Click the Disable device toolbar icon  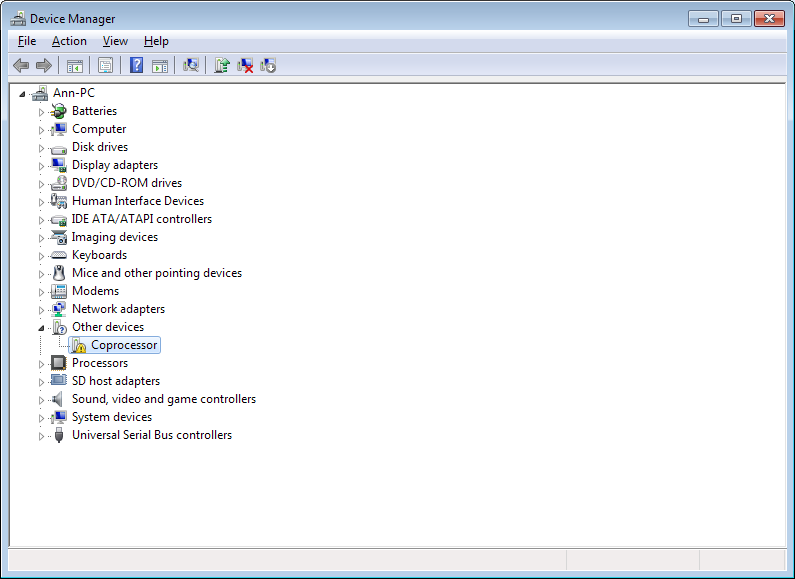(268, 65)
